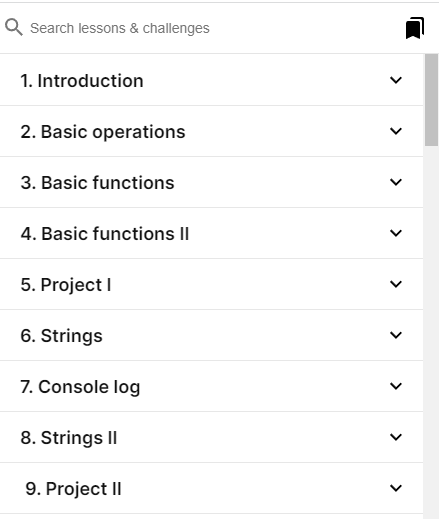Expand the Basic functions II chevron

[396, 233]
